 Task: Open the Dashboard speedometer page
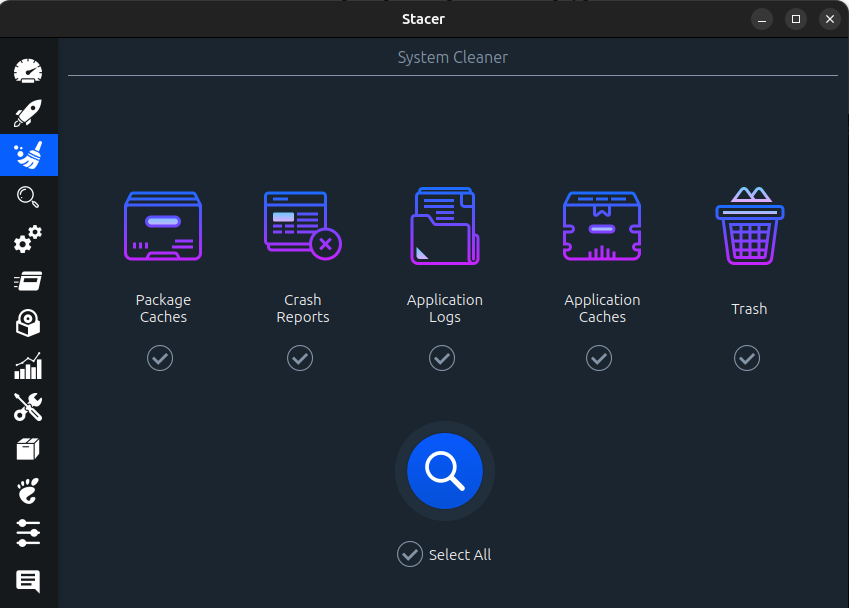pos(28,71)
